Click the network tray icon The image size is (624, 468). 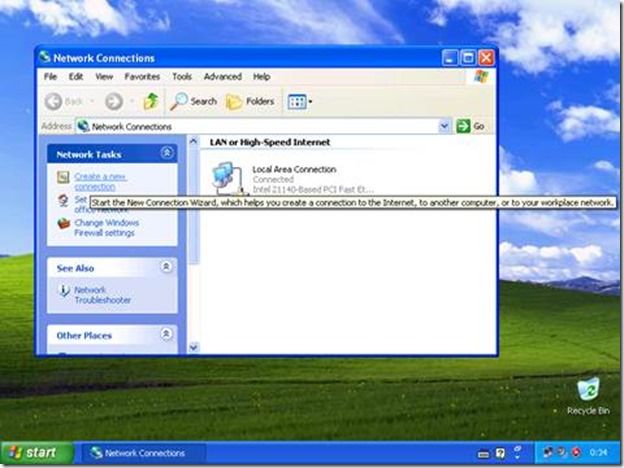point(548,452)
